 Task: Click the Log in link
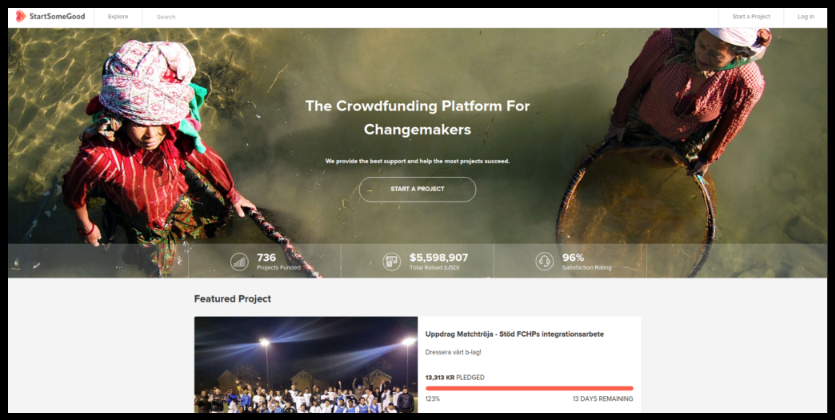pos(805,17)
